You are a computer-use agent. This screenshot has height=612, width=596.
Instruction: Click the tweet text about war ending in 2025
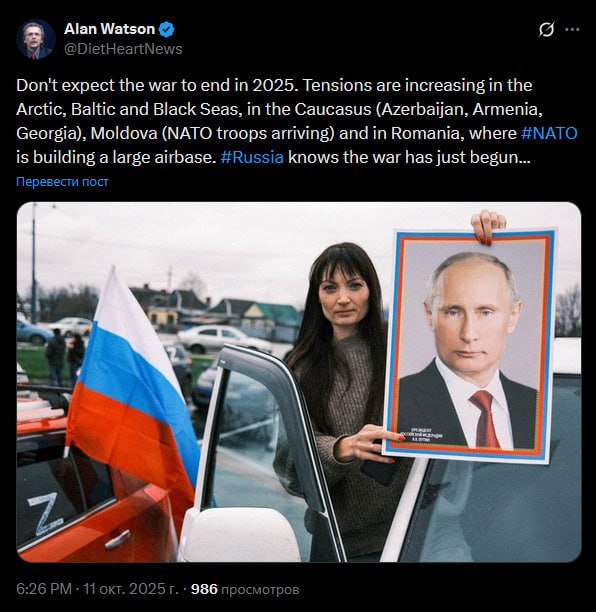(297, 121)
